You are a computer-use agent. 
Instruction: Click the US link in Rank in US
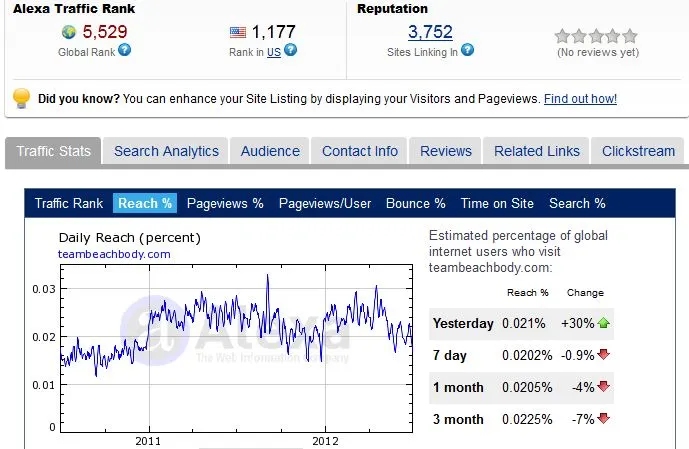pyautogui.click(x=274, y=52)
